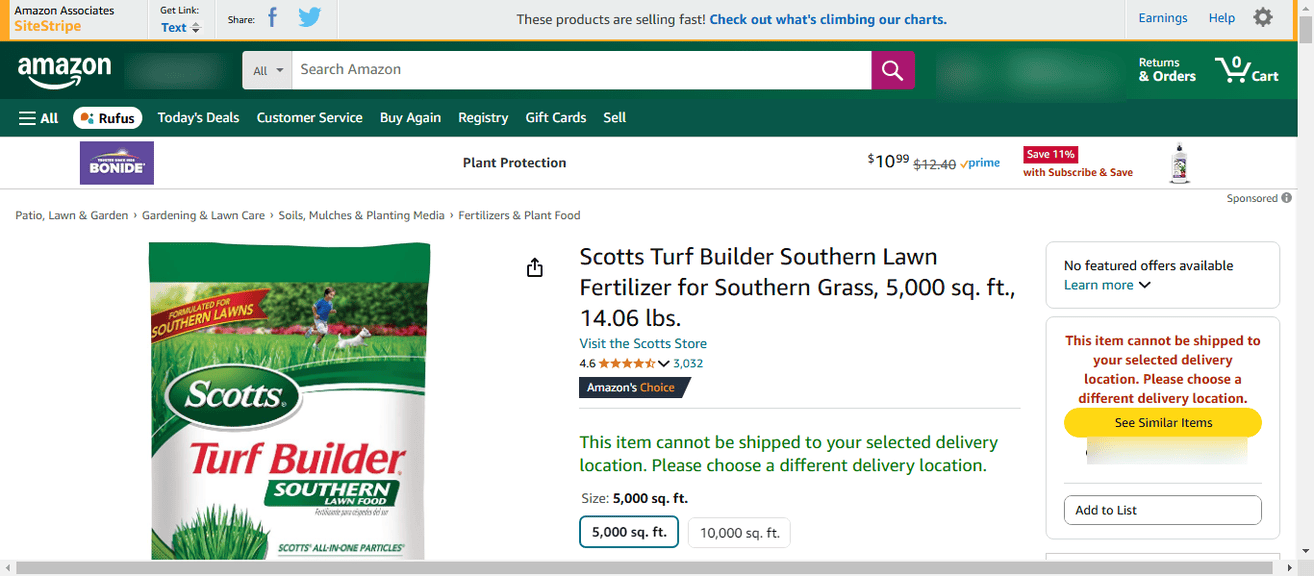Click the See Similar Items button
Image resolution: width=1314 pixels, height=576 pixels.
pos(1162,423)
